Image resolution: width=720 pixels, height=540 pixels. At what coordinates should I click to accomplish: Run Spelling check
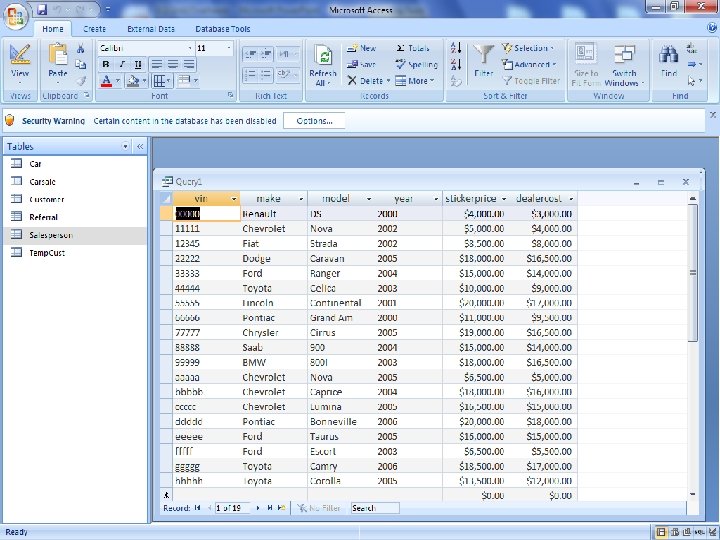click(416, 65)
